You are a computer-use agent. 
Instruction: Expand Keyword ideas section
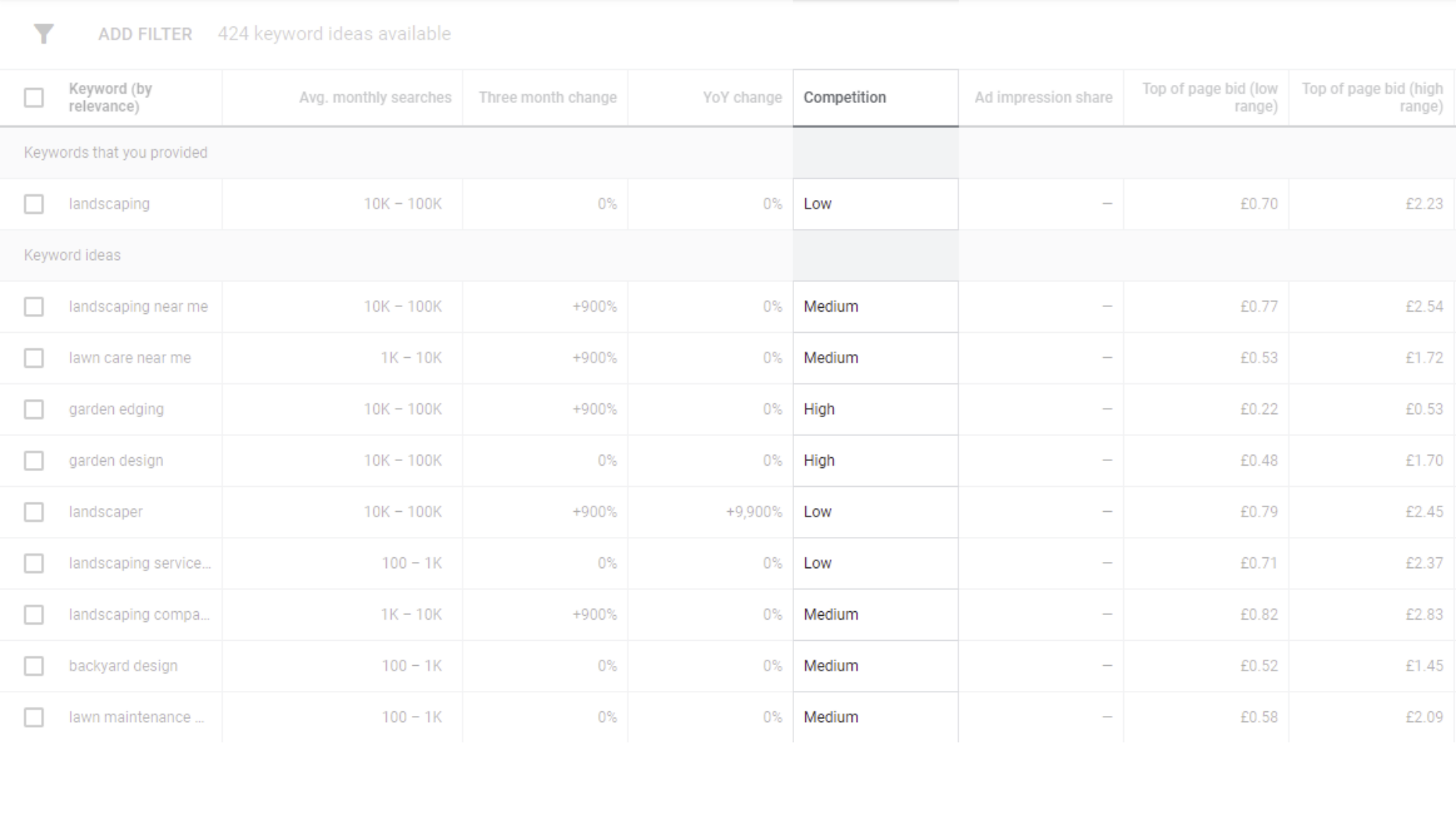pyautogui.click(x=72, y=254)
